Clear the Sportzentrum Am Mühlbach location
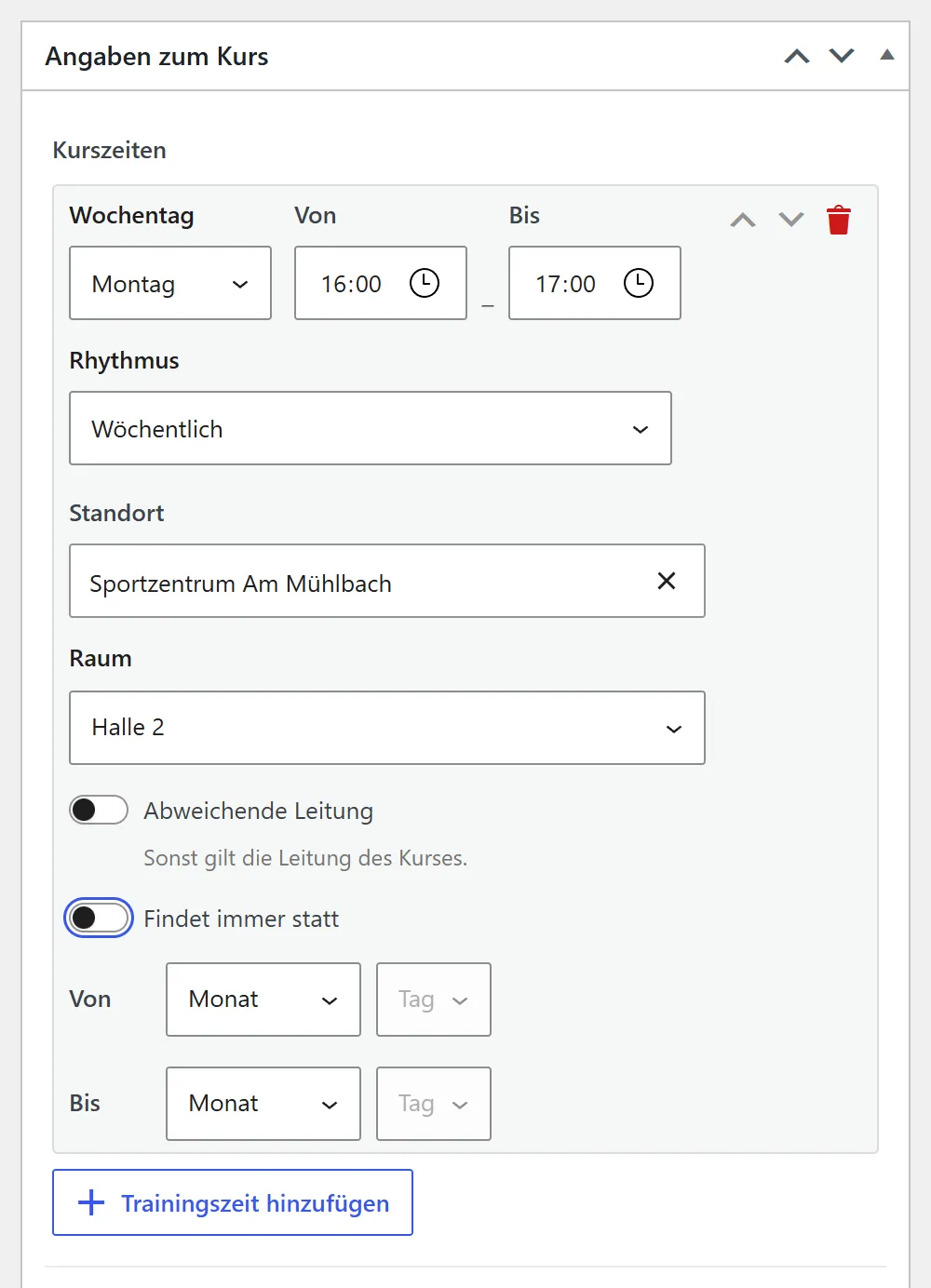 667,581
